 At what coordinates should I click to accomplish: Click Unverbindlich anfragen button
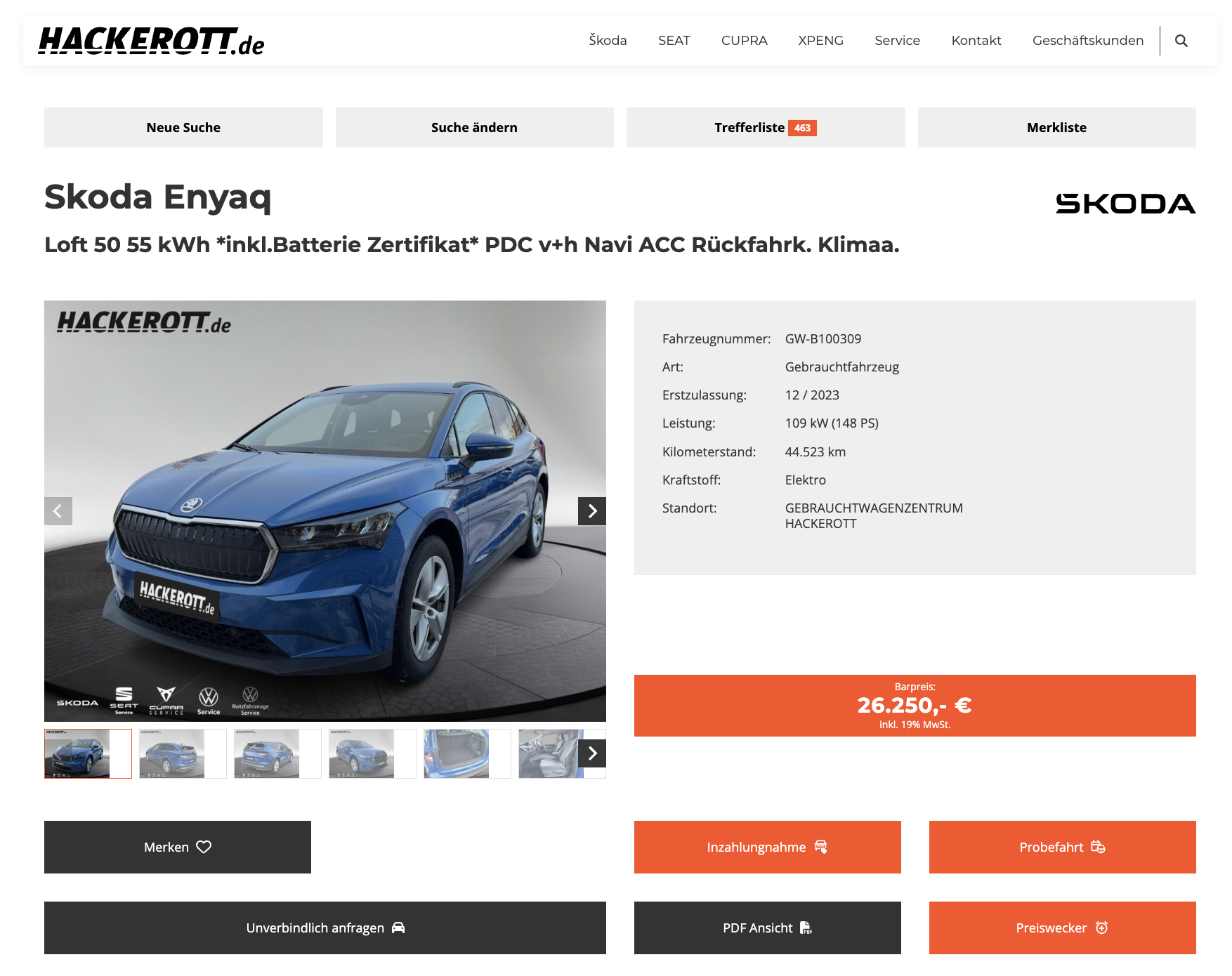(x=325, y=928)
